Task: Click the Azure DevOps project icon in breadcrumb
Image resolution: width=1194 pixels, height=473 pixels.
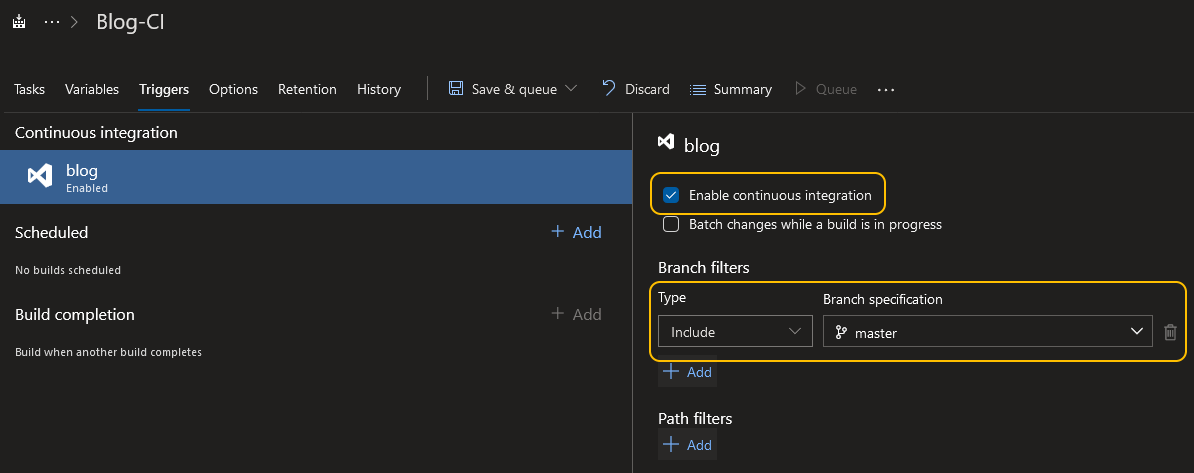Action: tap(19, 22)
